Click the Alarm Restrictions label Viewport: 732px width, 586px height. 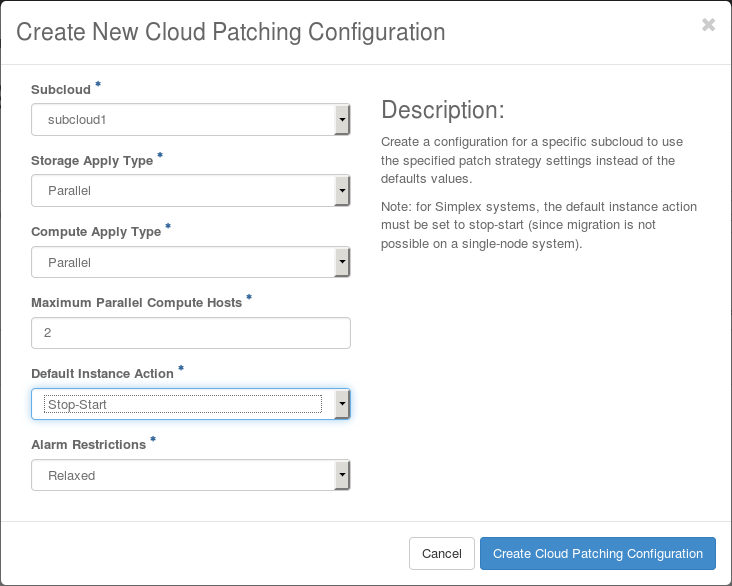click(88, 444)
